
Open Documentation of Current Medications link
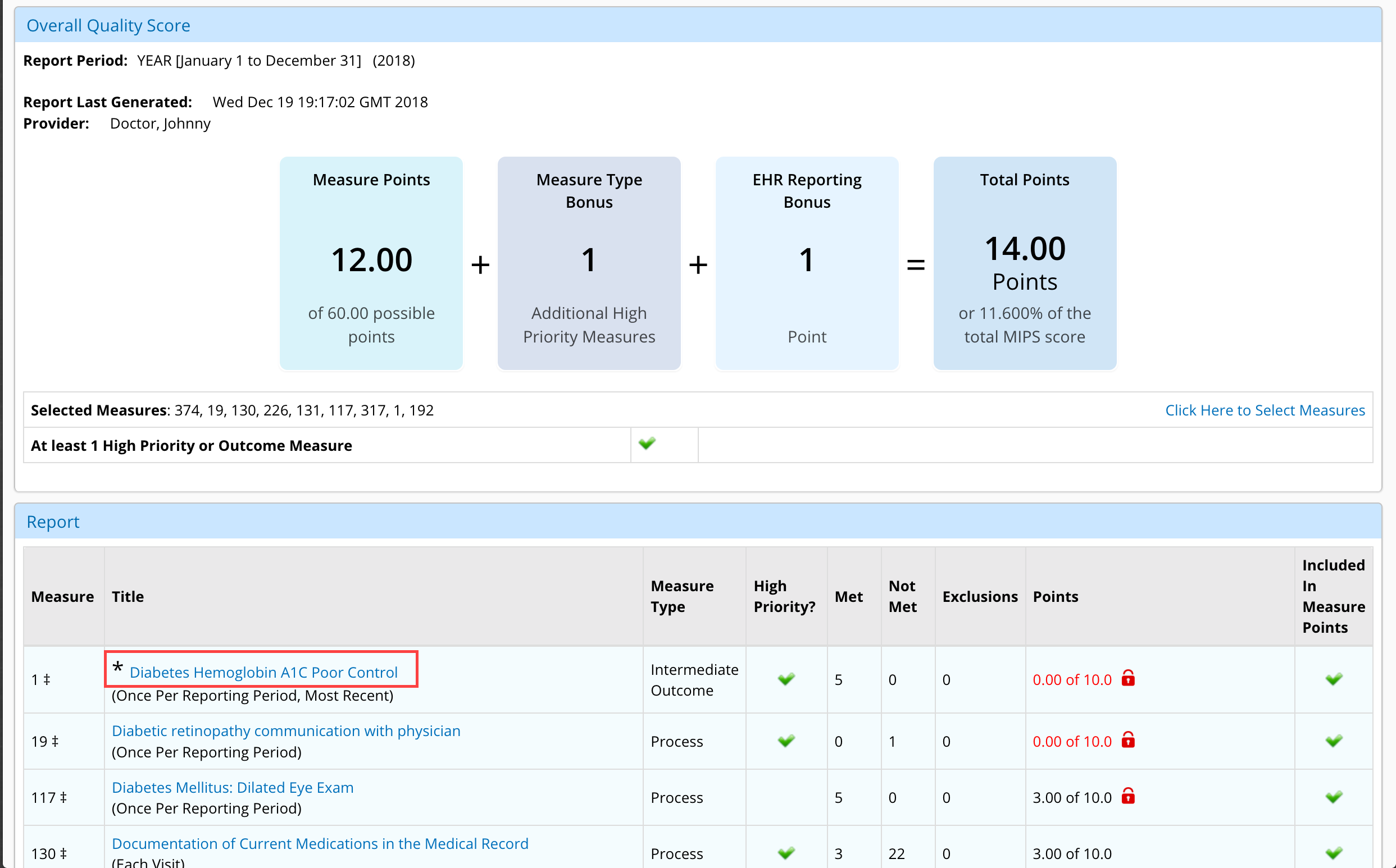pos(320,843)
